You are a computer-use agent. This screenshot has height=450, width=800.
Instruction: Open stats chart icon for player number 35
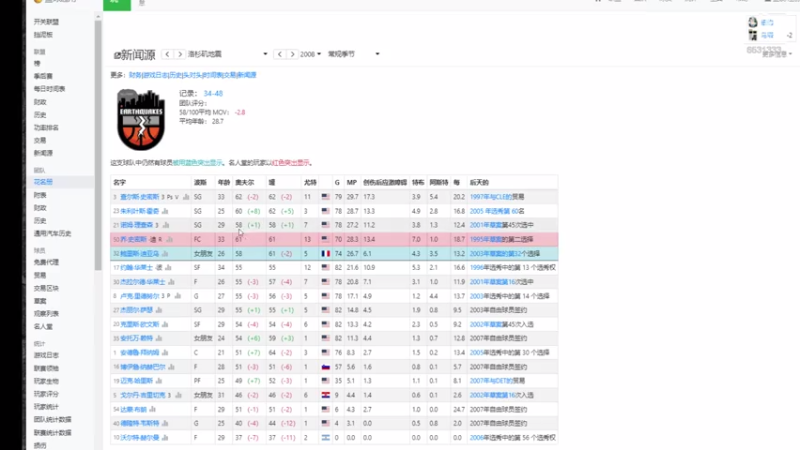tap(159, 338)
